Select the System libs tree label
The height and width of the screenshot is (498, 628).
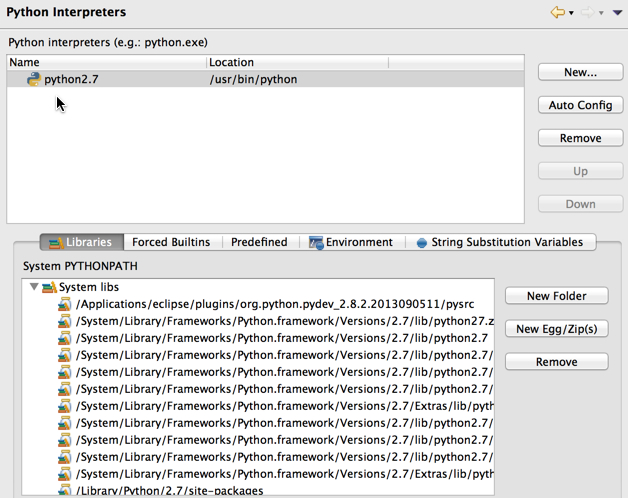pyautogui.click(x=89, y=287)
